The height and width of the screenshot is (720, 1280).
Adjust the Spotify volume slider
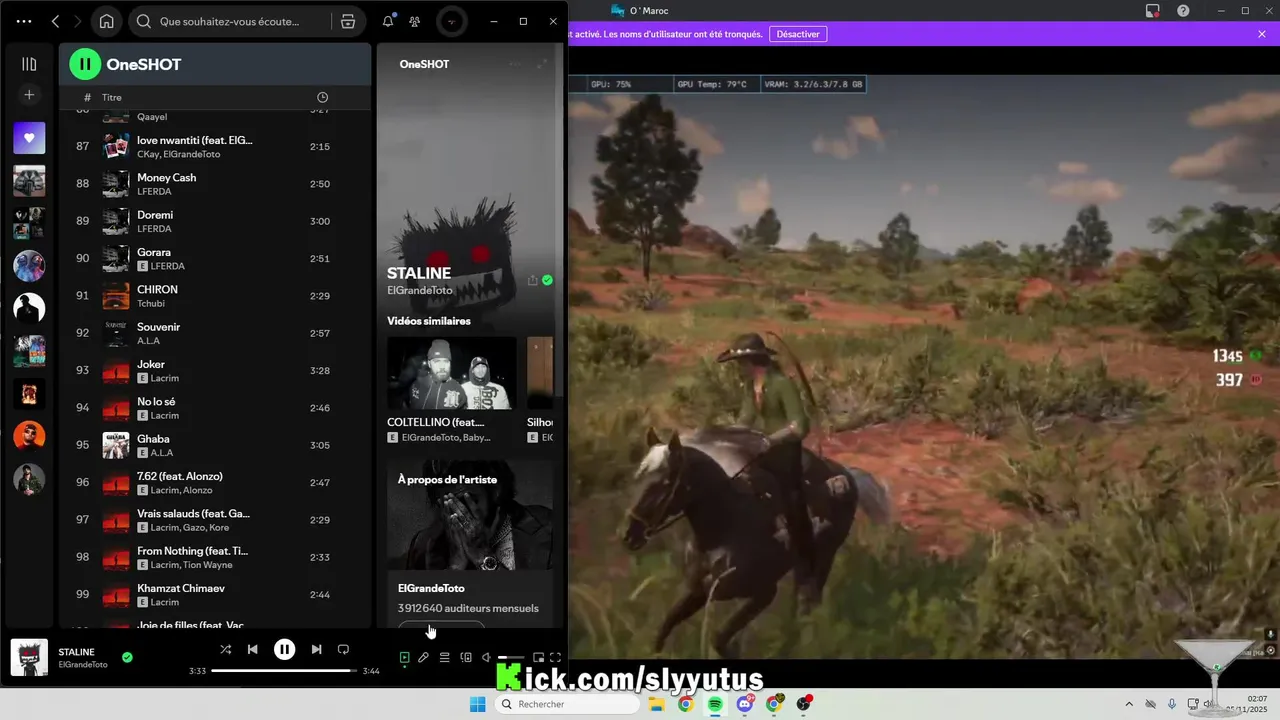point(511,658)
